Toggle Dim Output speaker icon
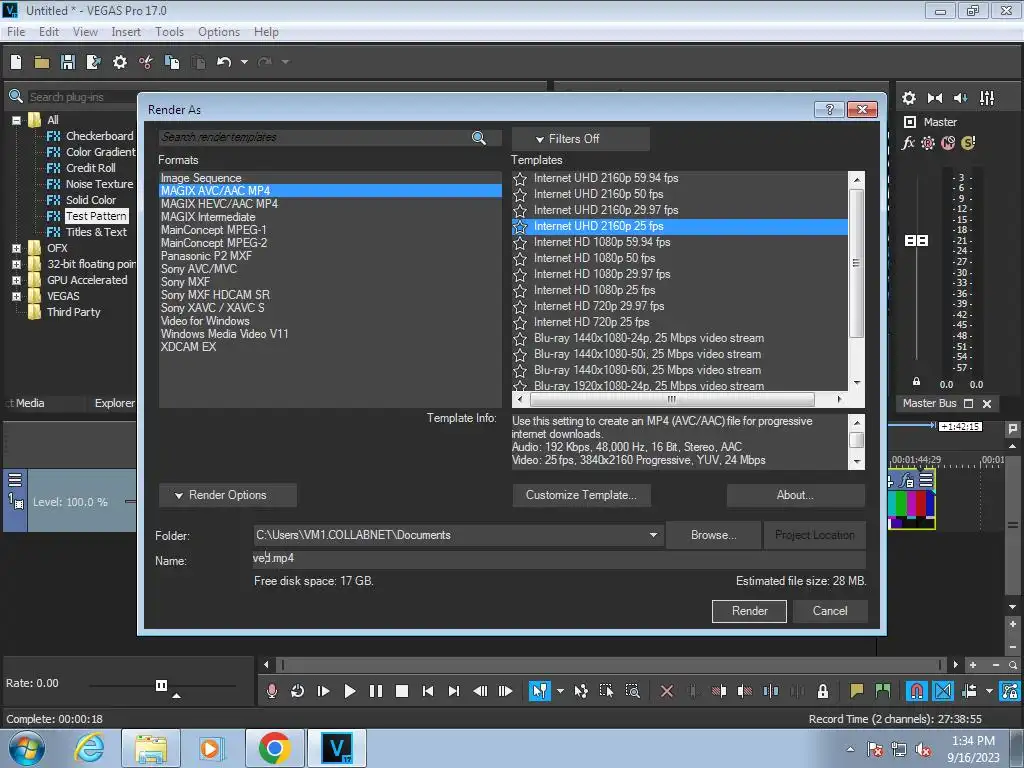Viewport: 1024px width, 768px height. pyautogui.click(x=961, y=98)
